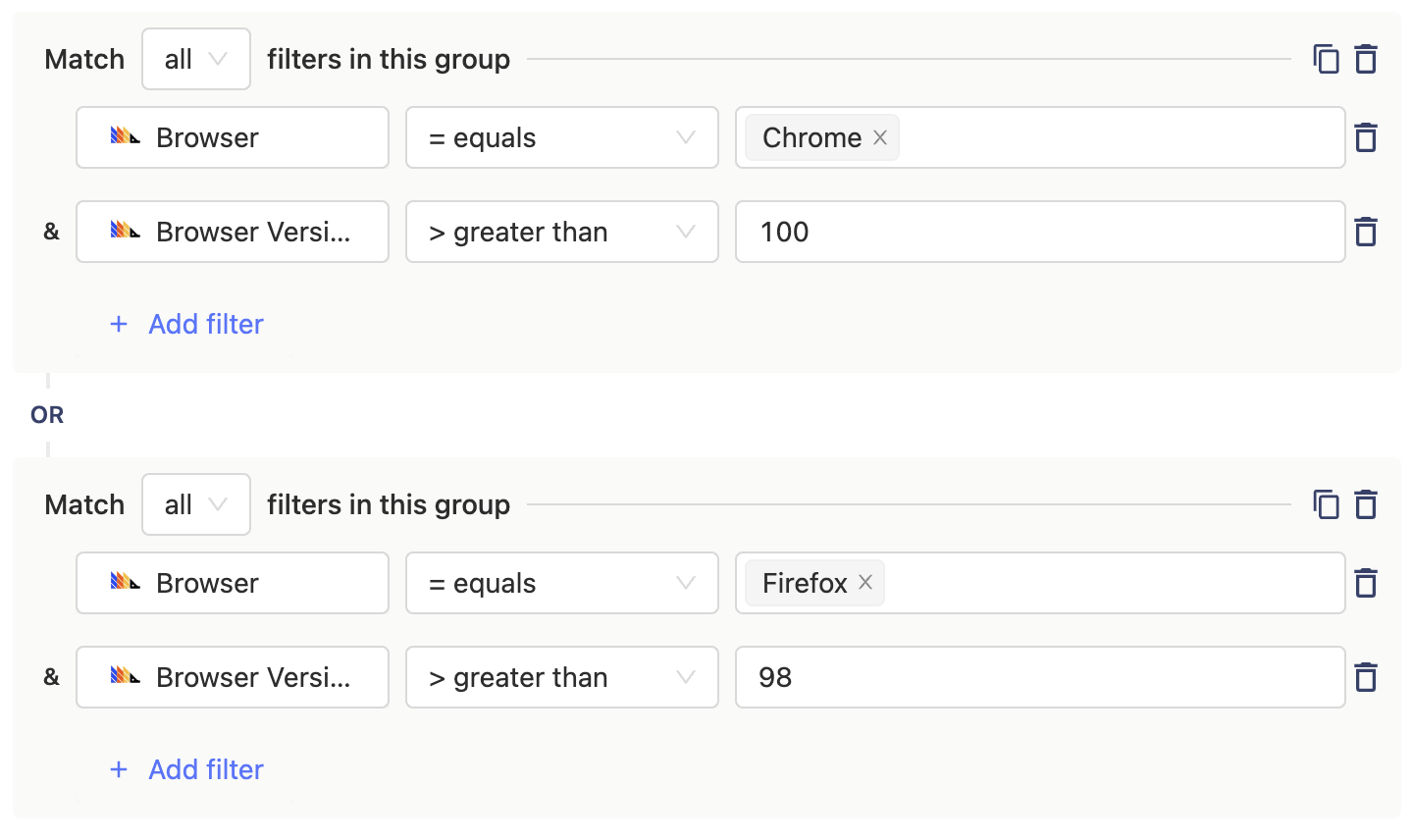Open the second group's Match all dropdown
This screenshot has height=840, width=1413.
tap(196, 505)
